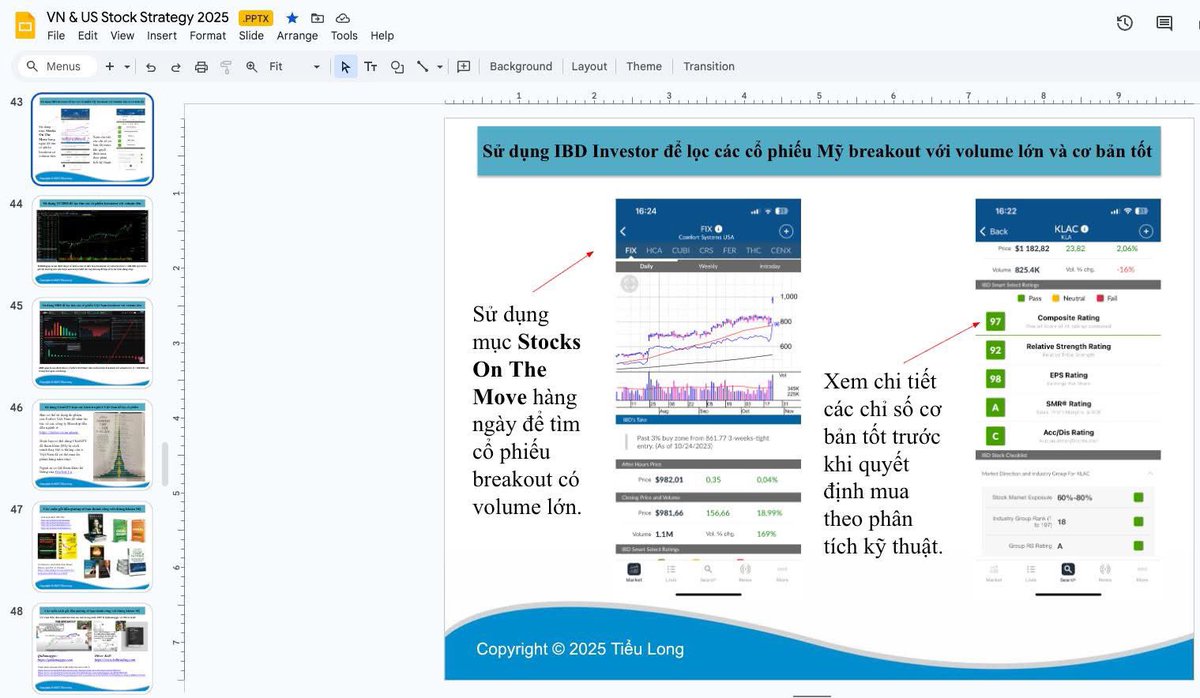This screenshot has width=1200, height=698.
Task: Open the Edit menu
Action: click(88, 36)
